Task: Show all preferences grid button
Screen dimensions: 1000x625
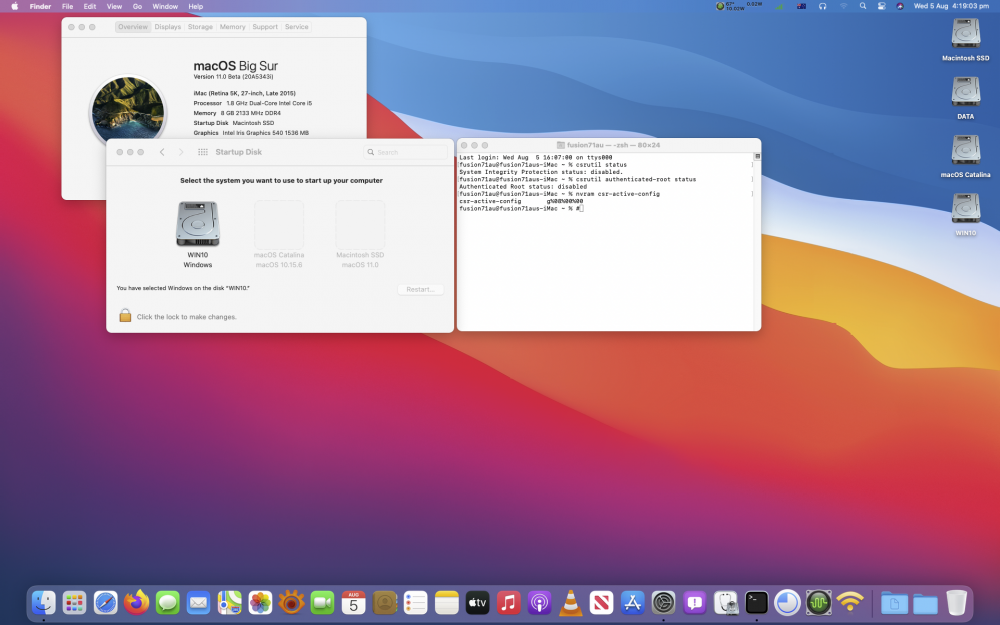Action: 203,152
